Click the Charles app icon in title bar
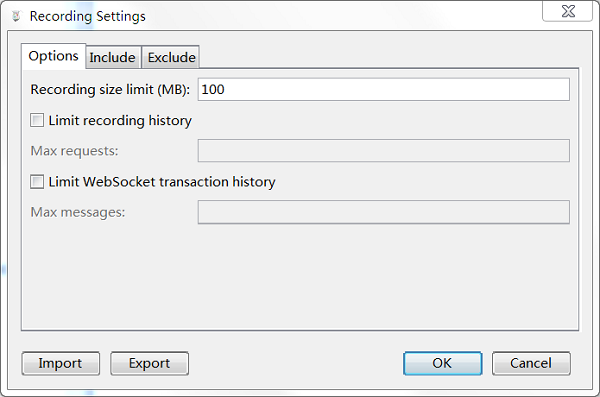The image size is (600, 397). (x=16, y=16)
